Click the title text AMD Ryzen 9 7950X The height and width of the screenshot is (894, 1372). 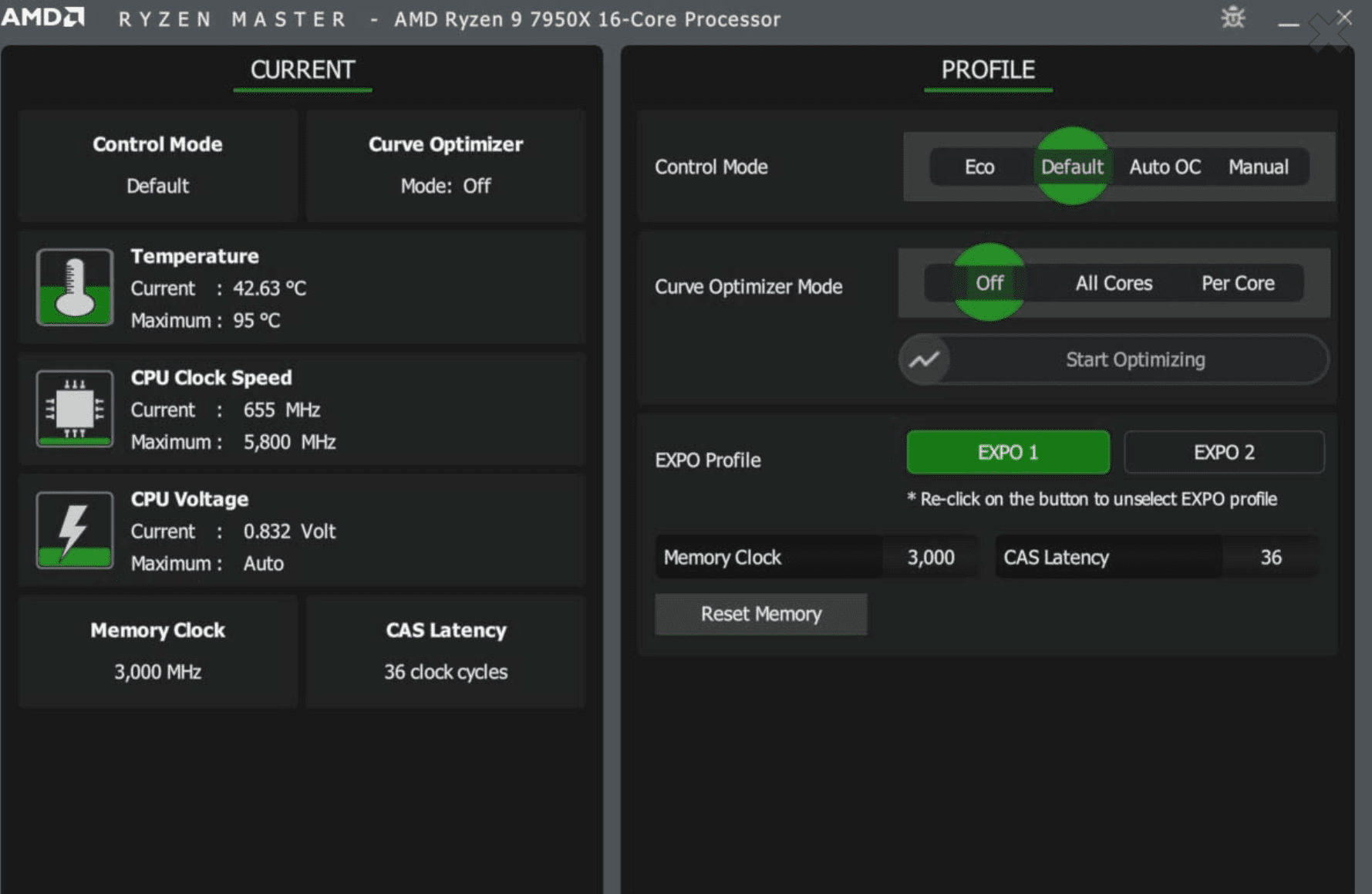click(587, 19)
